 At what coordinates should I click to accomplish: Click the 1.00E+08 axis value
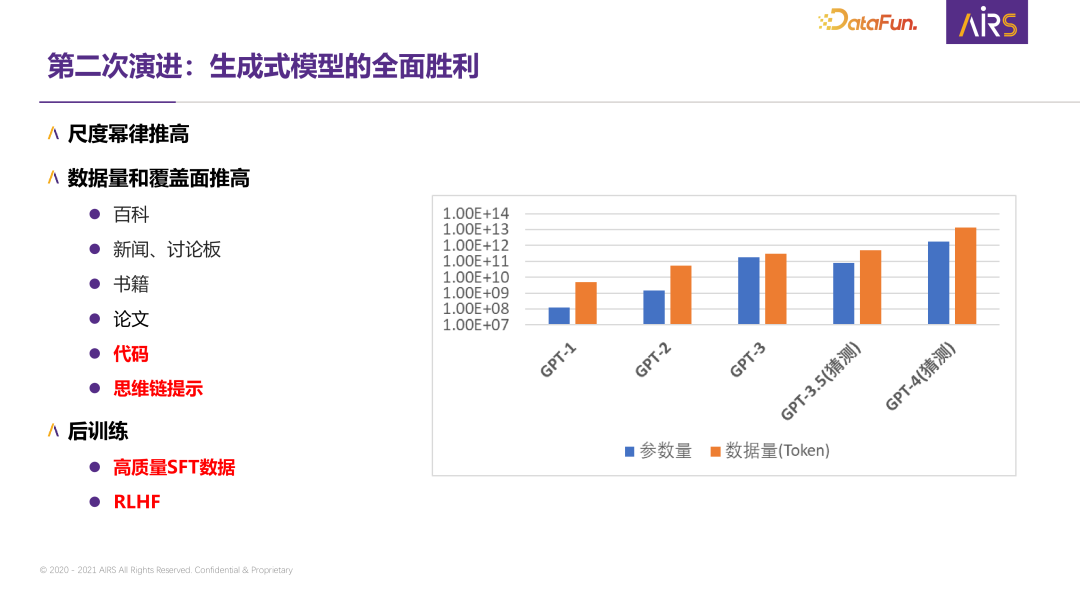tap(476, 309)
